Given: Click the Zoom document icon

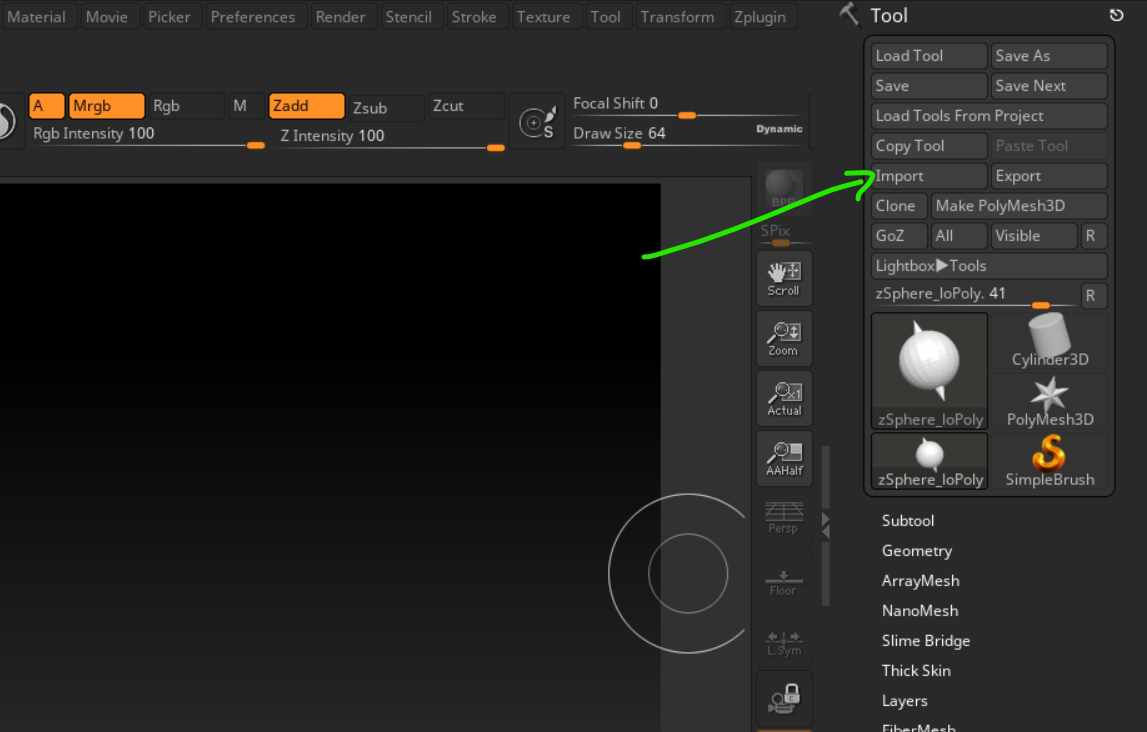Looking at the screenshot, I should click(x=783, y=339).
